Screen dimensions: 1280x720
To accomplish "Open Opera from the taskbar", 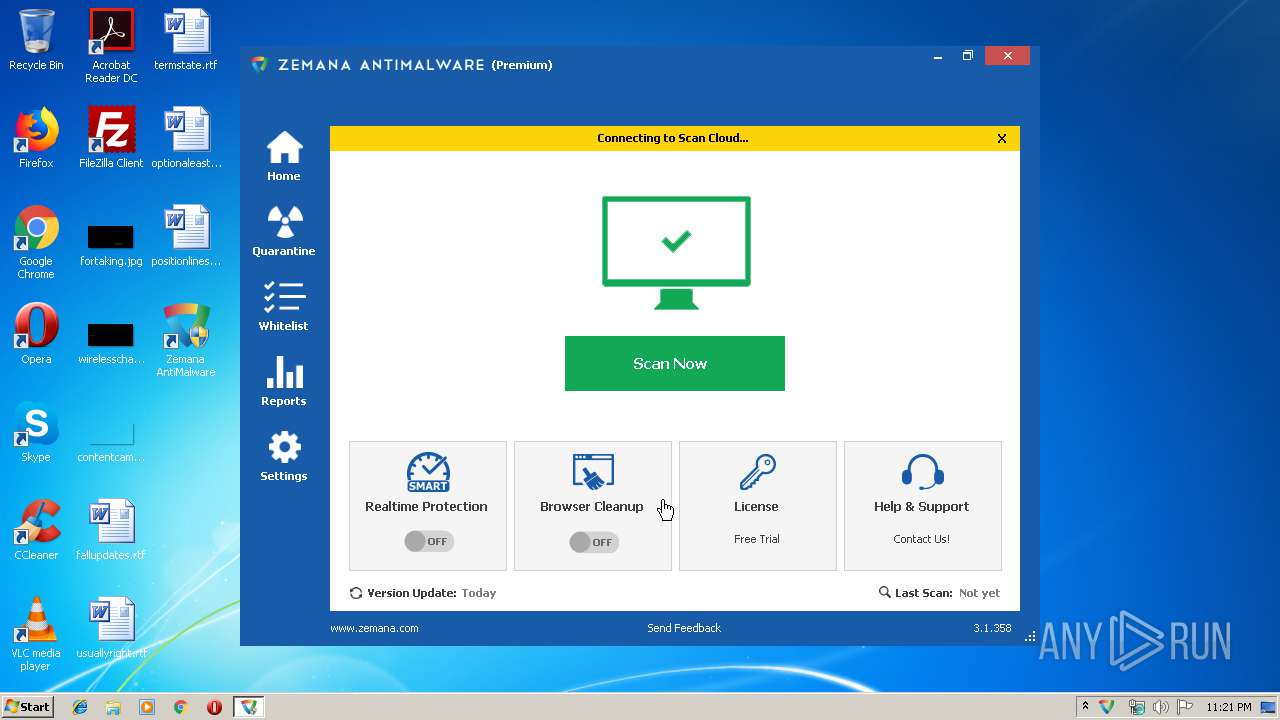I will click(x=214, y=707).
